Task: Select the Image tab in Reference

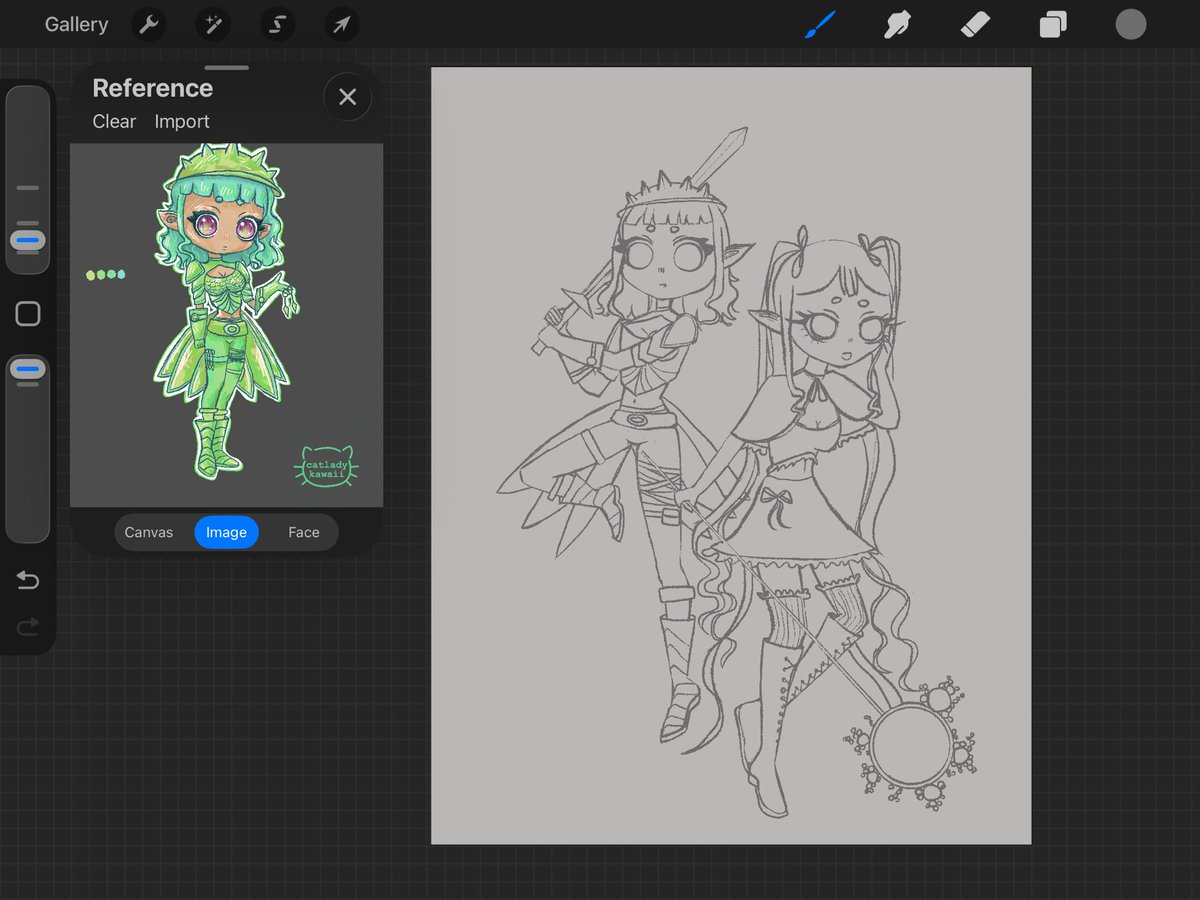Action: pyautogui.click(x=226, y=532)
